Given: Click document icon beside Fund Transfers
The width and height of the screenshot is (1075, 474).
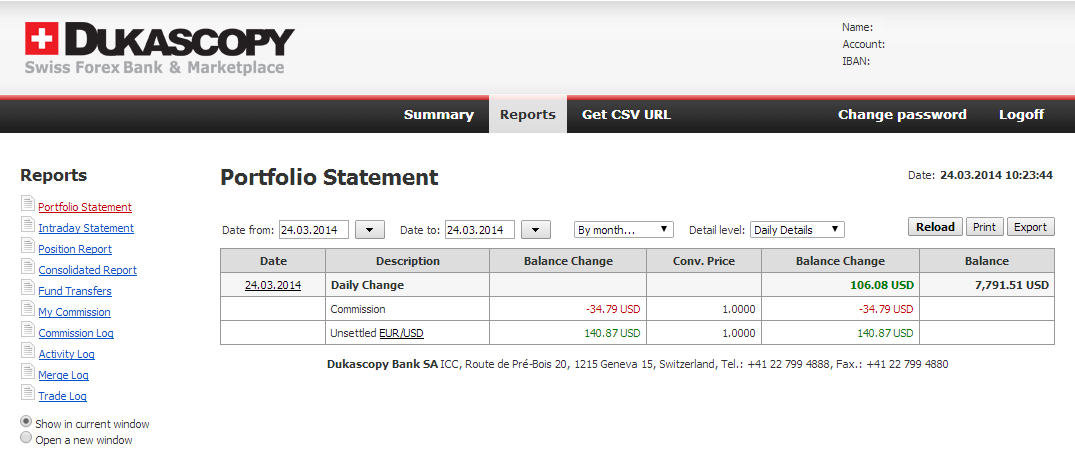Looking at the screenshot, I should pyautogui.click(x=27, y=287).
